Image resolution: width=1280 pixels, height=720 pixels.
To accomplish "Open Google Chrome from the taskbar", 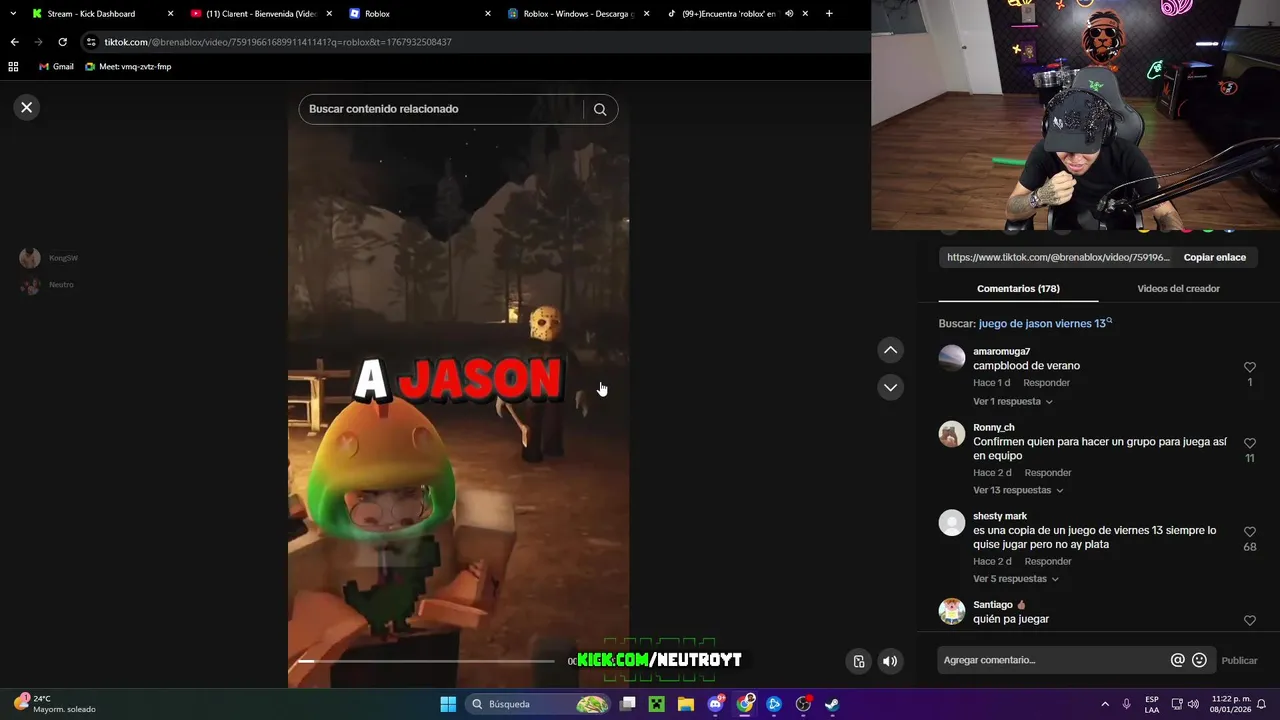I will tap(745, 704).
